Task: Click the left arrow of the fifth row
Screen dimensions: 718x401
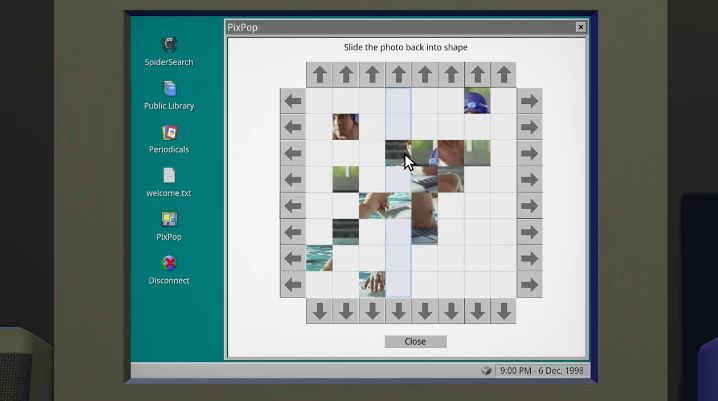Action: point(293,206)
